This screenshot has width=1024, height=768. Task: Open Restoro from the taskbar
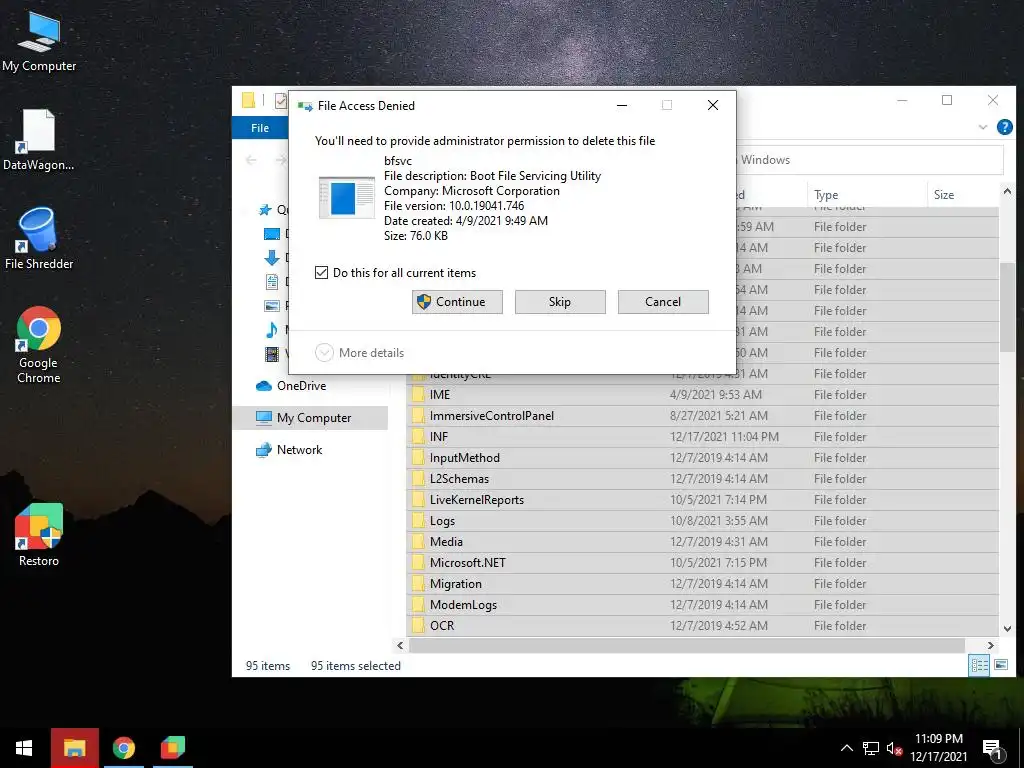tap(173, 748)
